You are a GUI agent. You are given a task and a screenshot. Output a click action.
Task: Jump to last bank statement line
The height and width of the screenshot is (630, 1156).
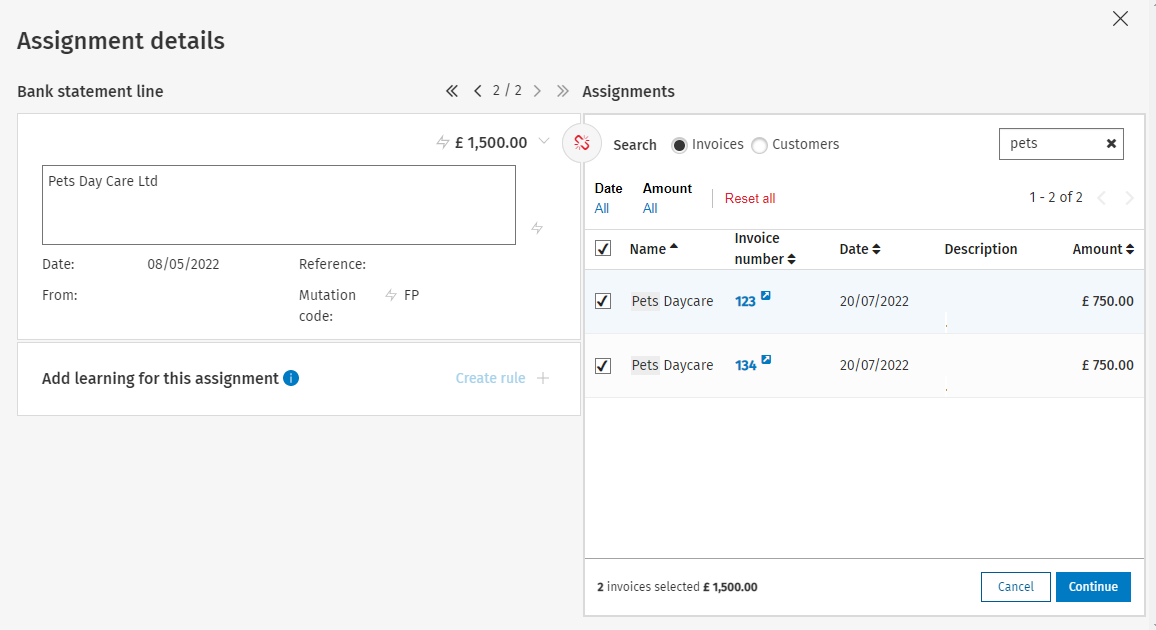(x=563, y=91)
